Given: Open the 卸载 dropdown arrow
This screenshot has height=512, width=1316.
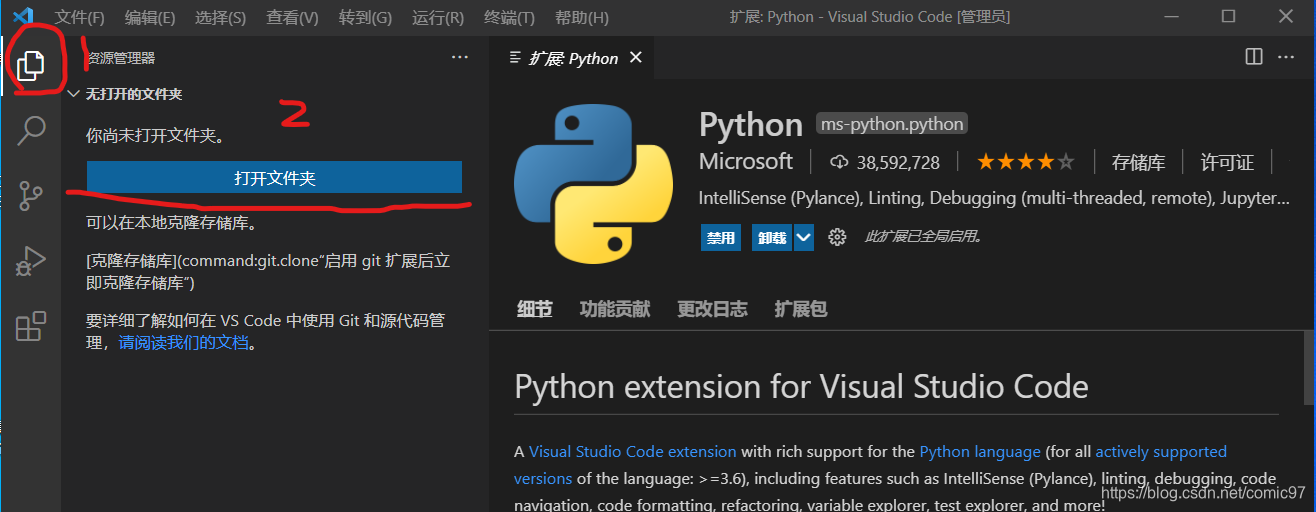Looking at the screenshot, I should [804, 237].
